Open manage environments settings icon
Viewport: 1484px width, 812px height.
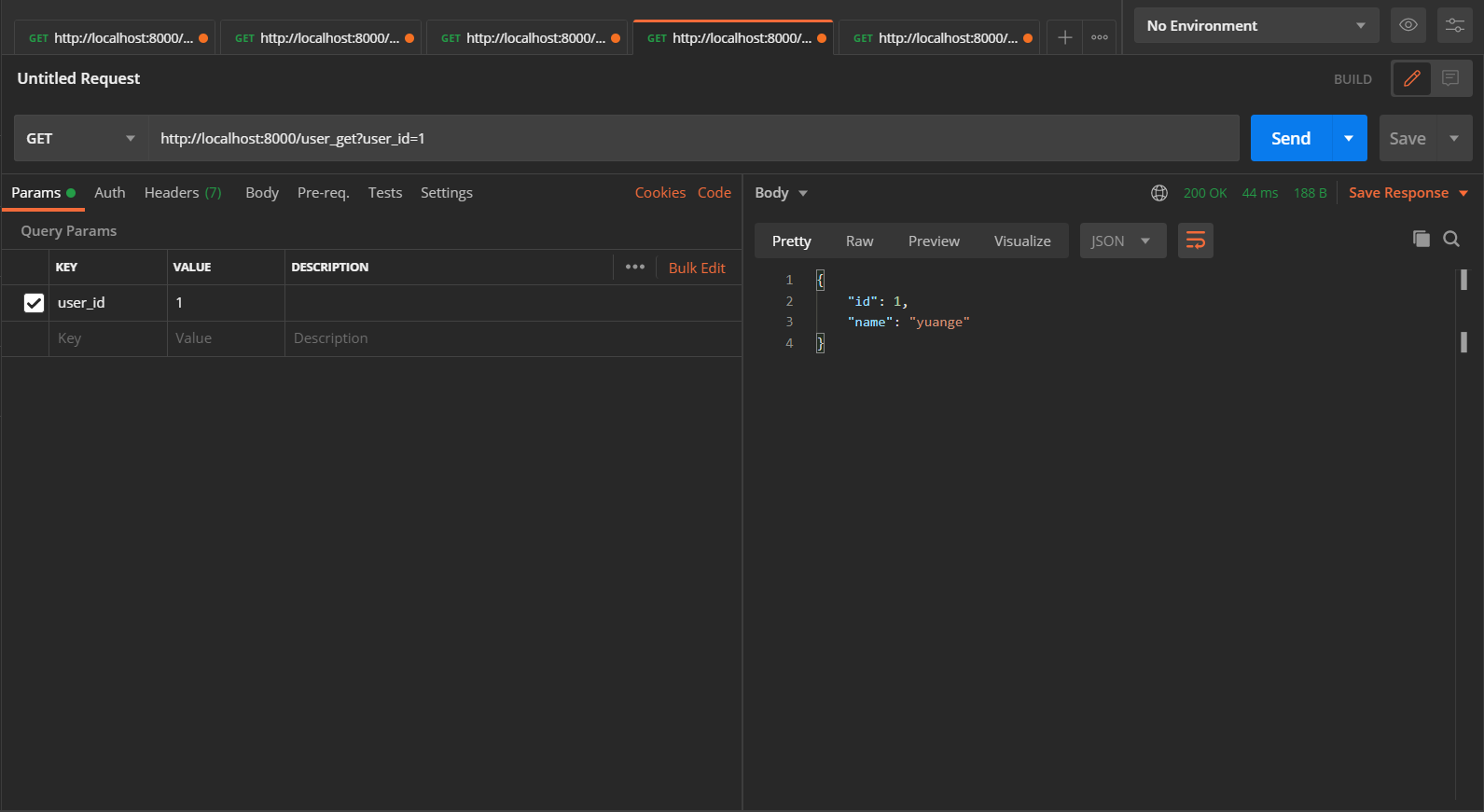[x=1455, y=25]
